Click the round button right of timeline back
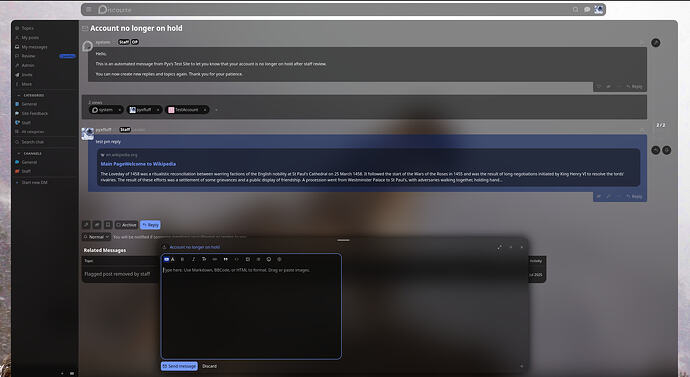Viewport: 690px width, 377px height. click(667, 150)
